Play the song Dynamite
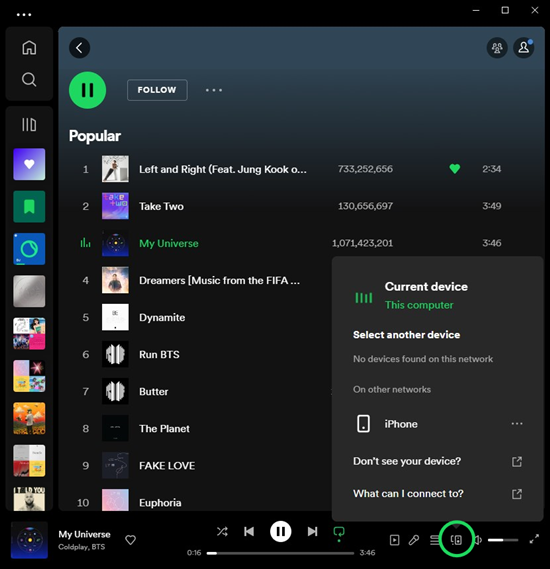The height and width of the screenshot is (569, 550). coord(162,318)
